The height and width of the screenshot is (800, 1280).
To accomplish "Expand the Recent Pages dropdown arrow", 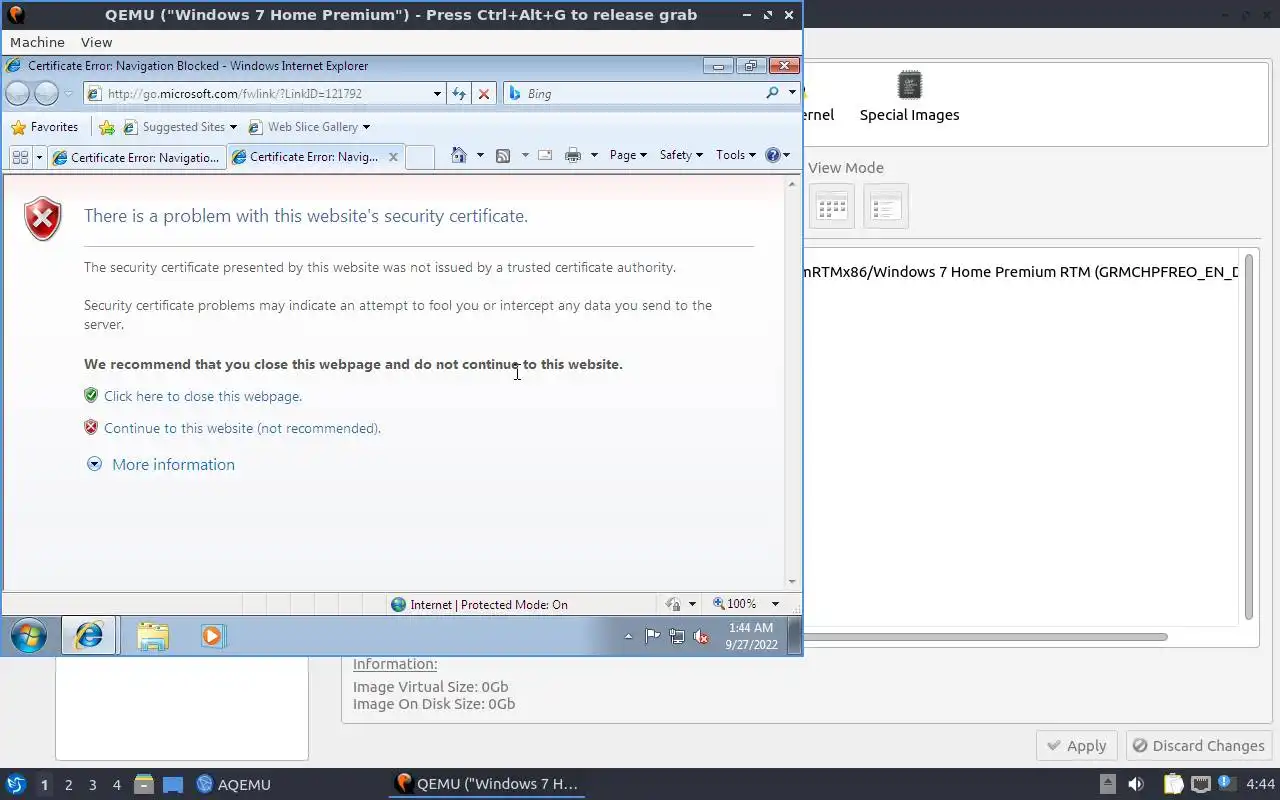I will [x=68, y=94].
